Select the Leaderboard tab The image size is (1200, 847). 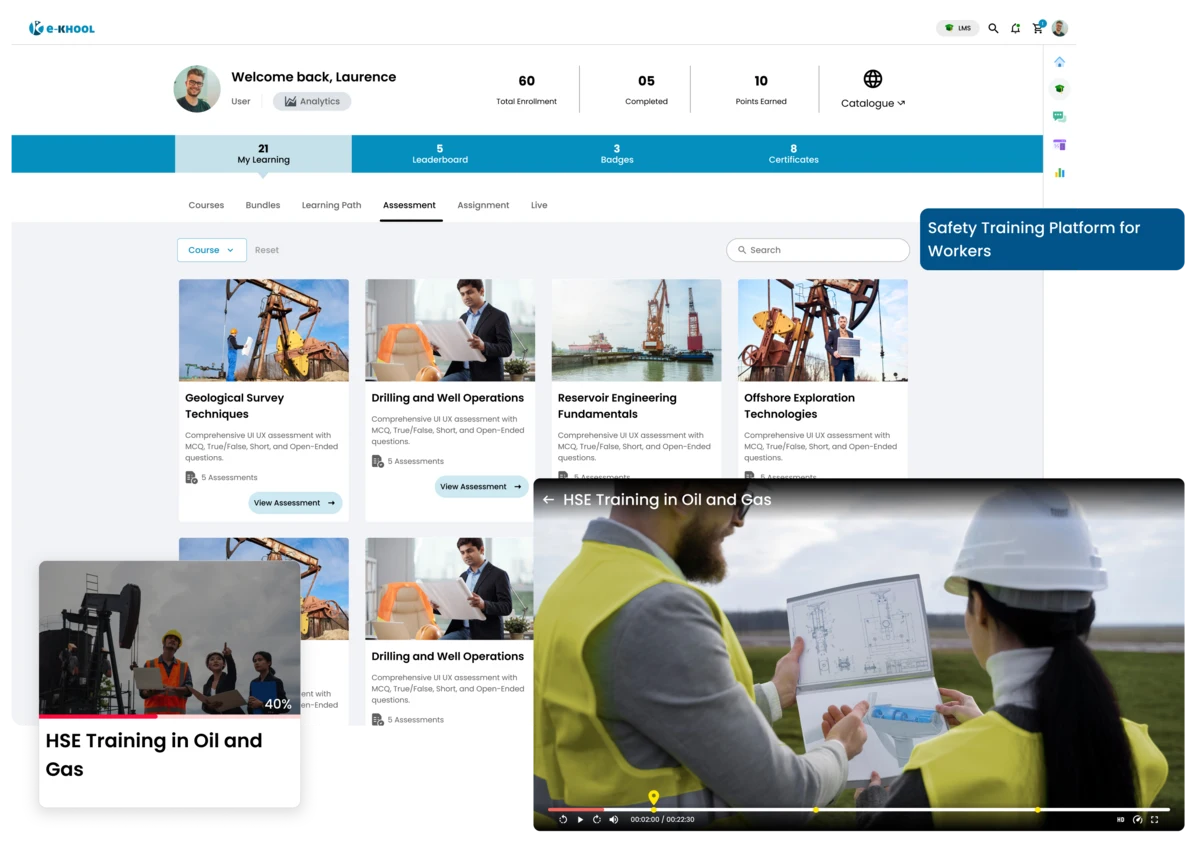coord(440,154)
